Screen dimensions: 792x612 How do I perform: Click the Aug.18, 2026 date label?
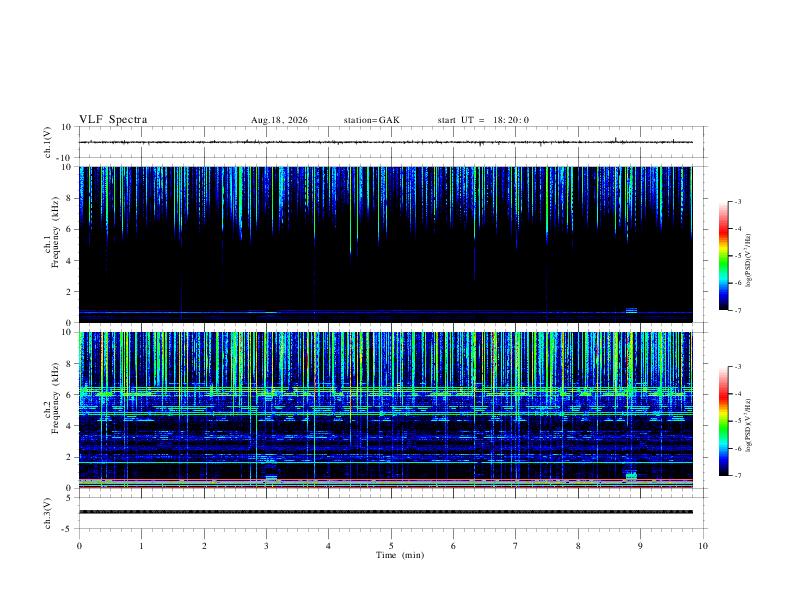point(279,120)
